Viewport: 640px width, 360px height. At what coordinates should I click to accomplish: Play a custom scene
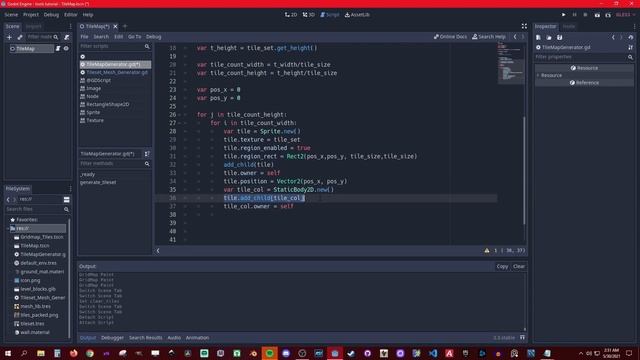pos(608,15)
